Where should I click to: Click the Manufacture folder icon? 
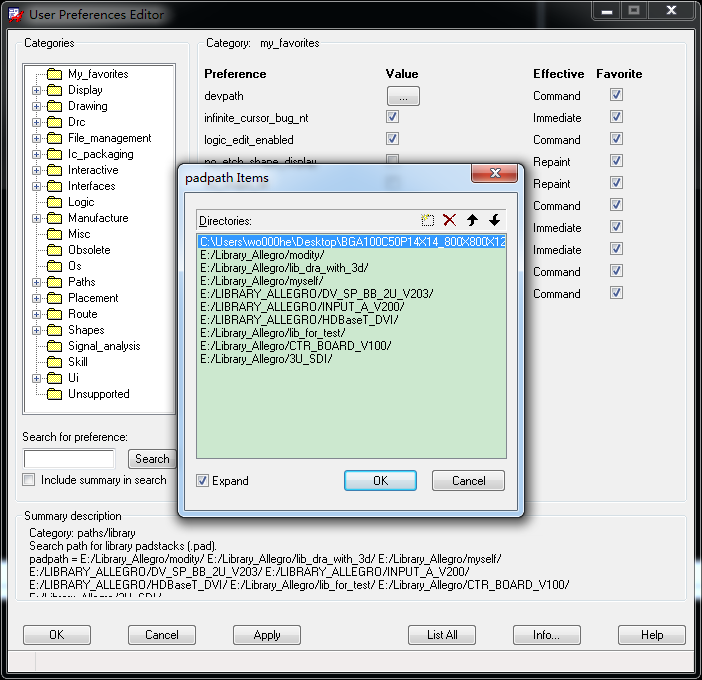(55, 218)
